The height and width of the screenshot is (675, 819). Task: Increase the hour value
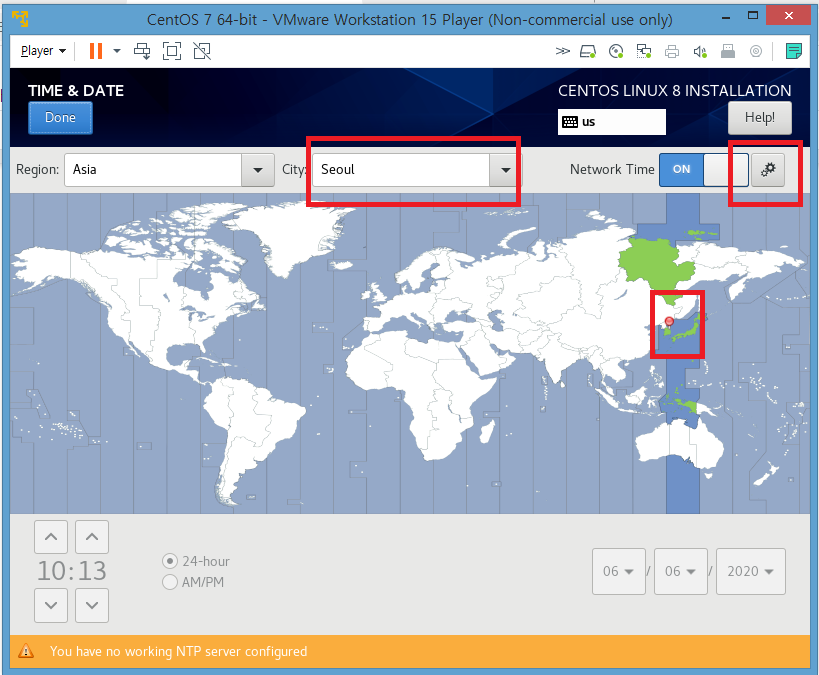point(51,537)
